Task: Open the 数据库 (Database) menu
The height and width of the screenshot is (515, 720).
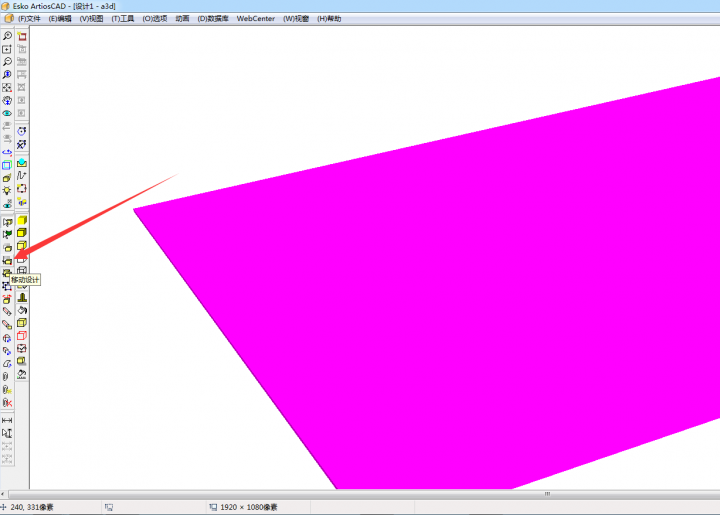Action: click(212, 19)
